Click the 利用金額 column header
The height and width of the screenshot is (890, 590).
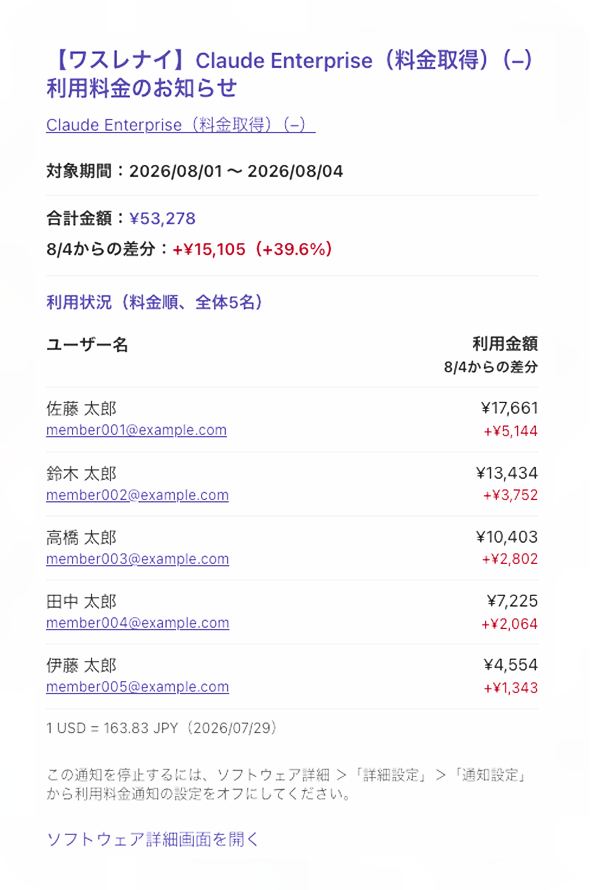click(x=505, y=343)
